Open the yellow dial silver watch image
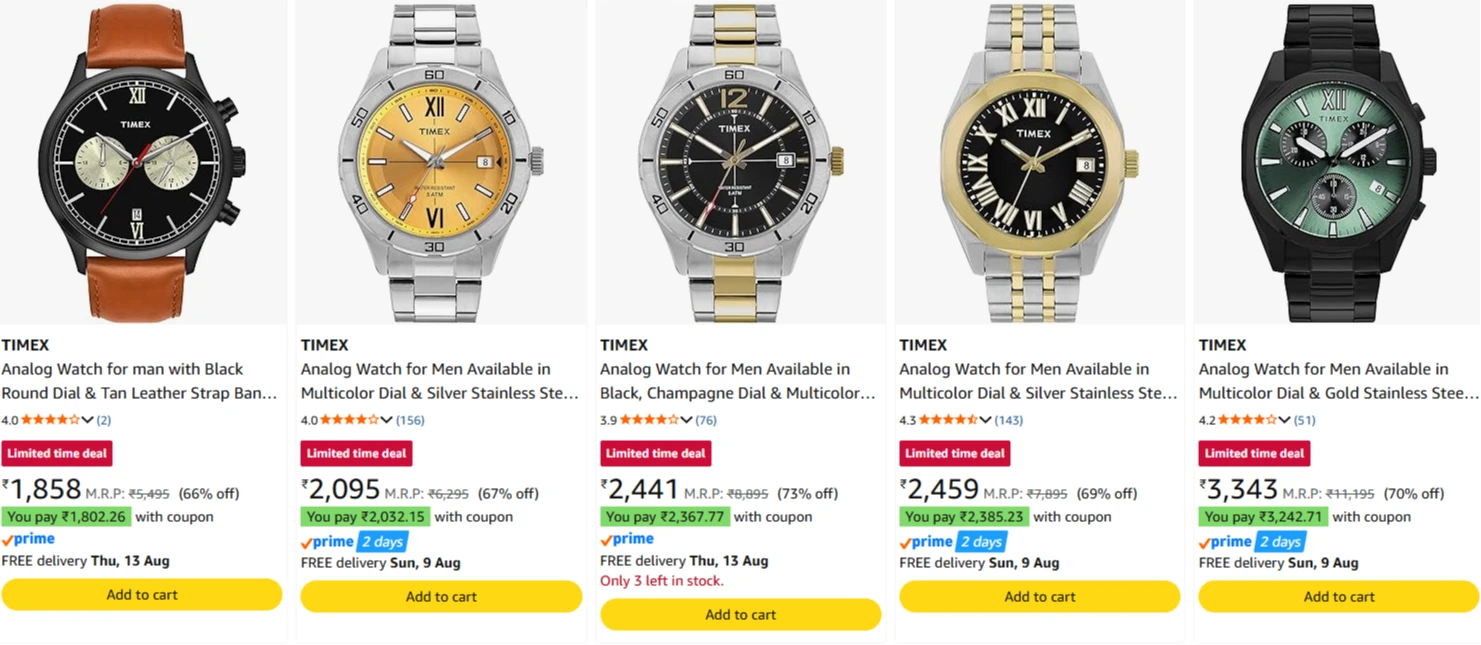The width and height of the screenshot is (1481, 645). point(441,162)
